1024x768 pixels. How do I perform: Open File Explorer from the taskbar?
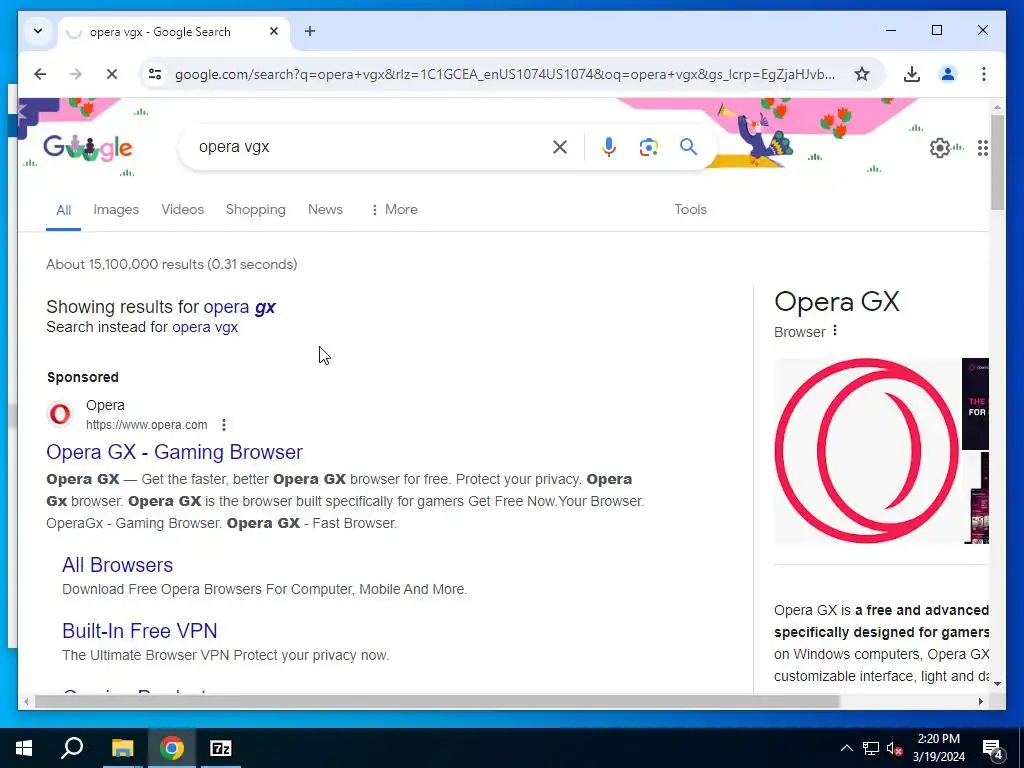click(x=122, y=748)
